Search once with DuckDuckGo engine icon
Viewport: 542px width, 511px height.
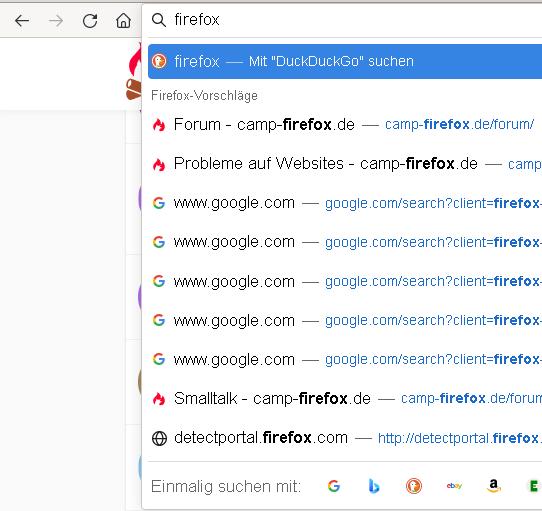[414, 486]
